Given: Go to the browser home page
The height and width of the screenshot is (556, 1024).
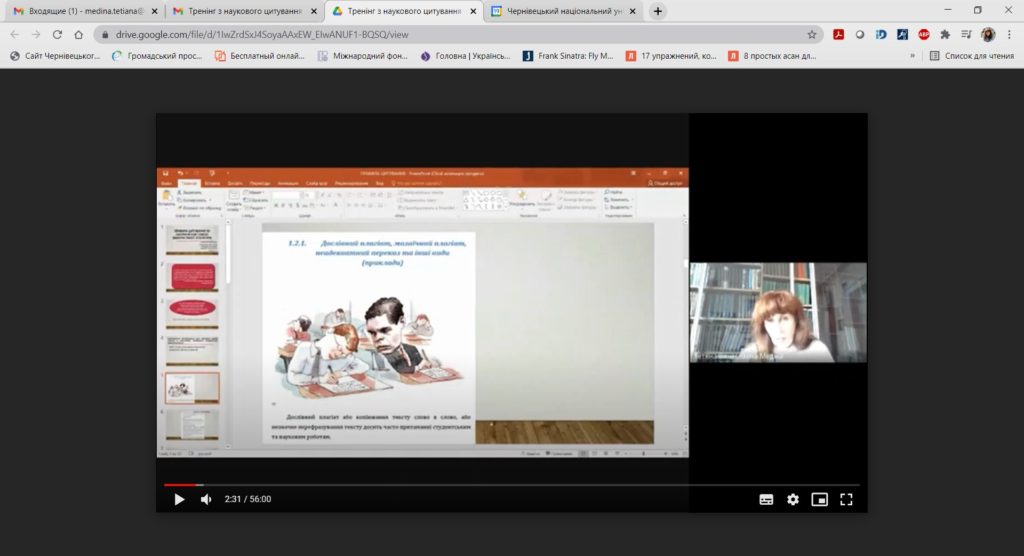Looking at the screenshot, I should point(78,35).
